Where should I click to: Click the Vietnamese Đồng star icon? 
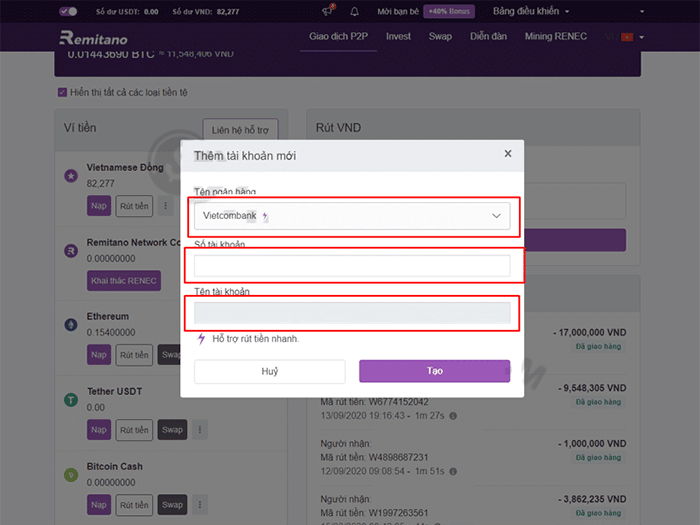[71, 176]
